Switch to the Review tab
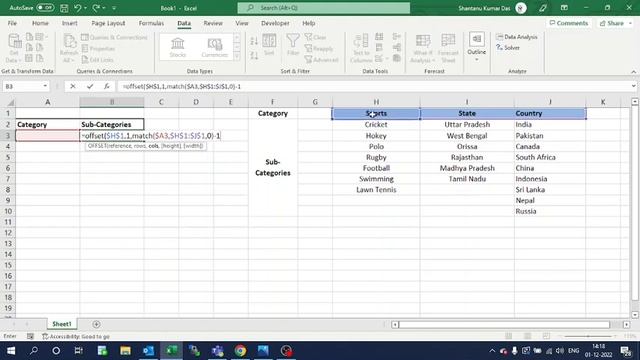This screenshot has height=360, width=640. click(213, 23)
